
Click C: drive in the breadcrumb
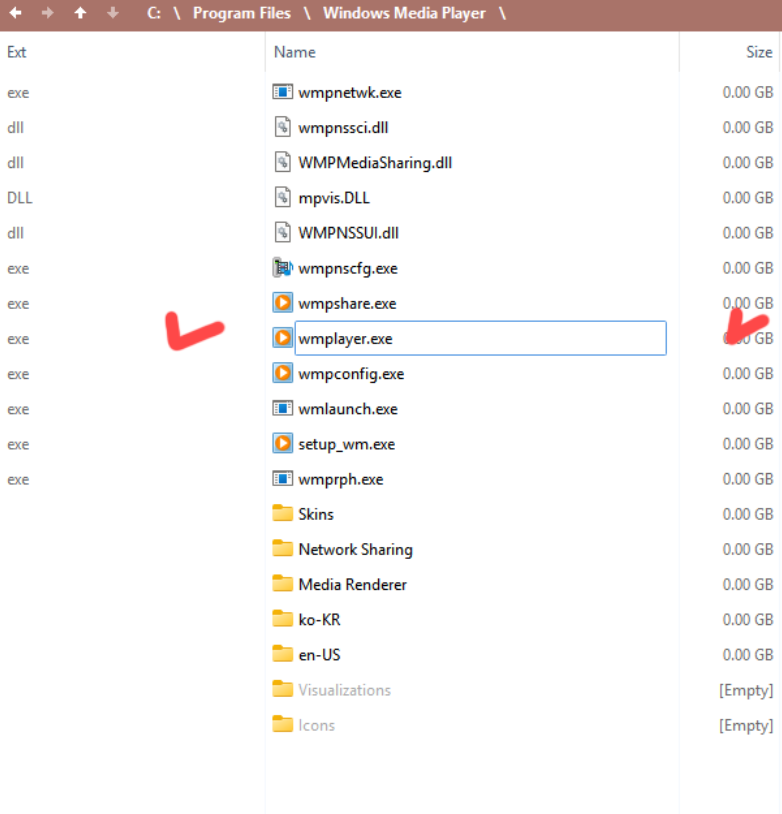(x=154, y=13)
